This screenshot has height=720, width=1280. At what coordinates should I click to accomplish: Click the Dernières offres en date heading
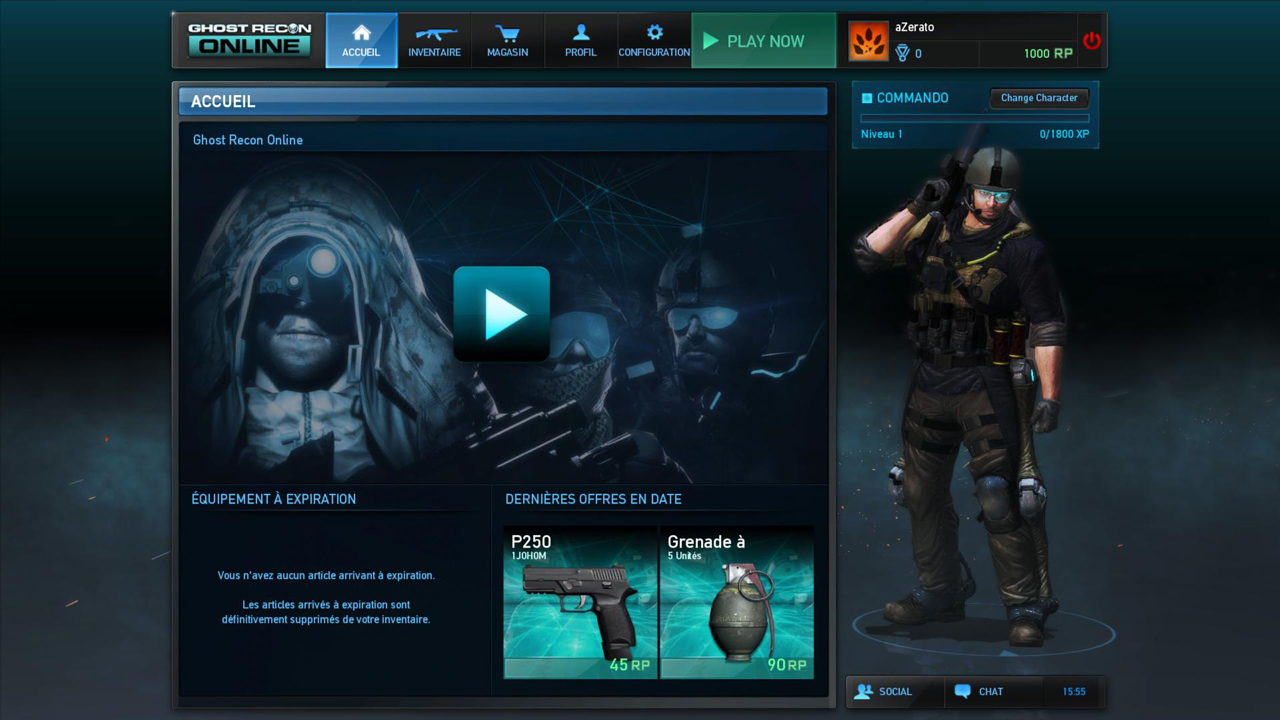593,499
